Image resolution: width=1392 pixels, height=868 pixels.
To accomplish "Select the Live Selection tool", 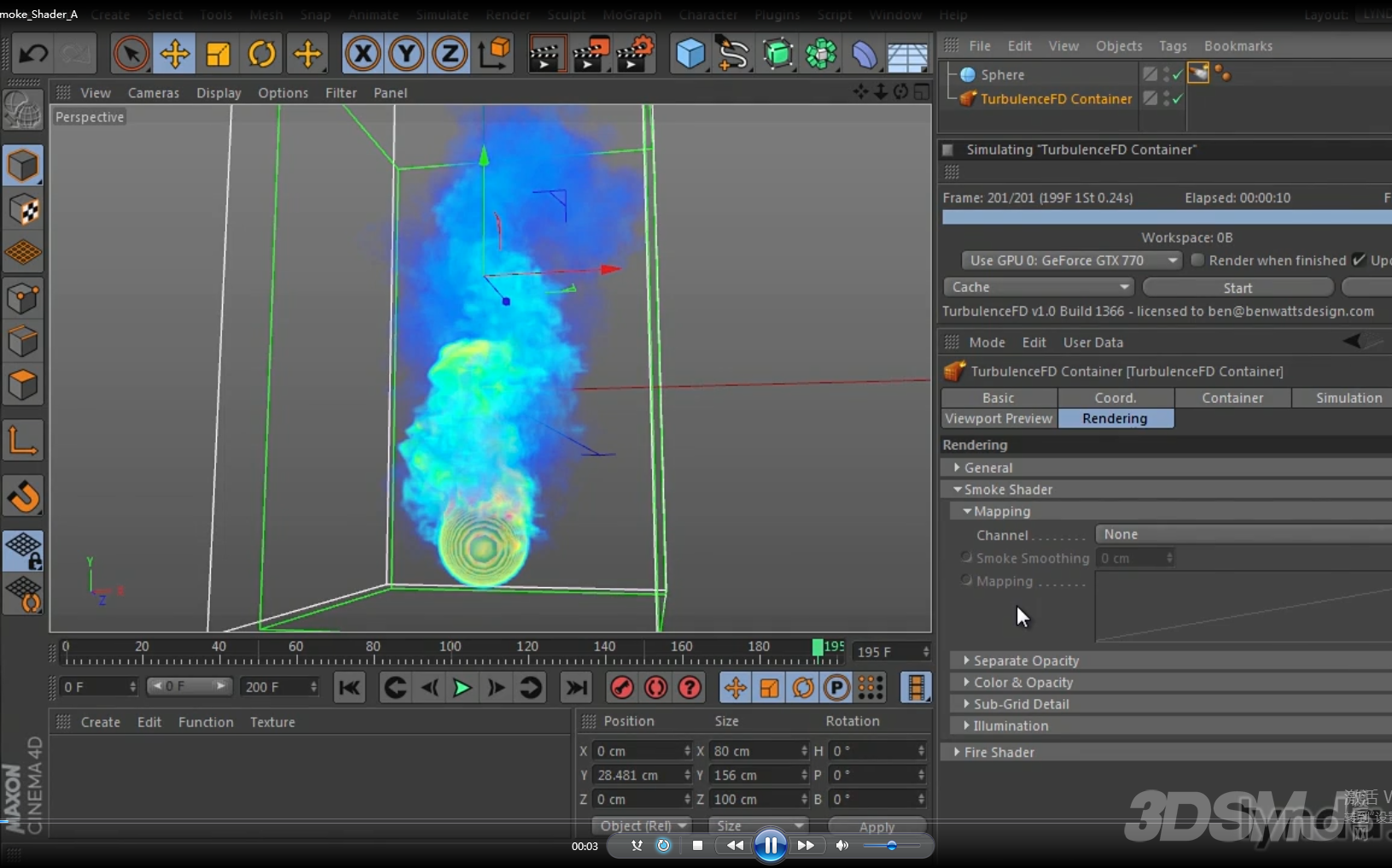I will tap(131, 55).
